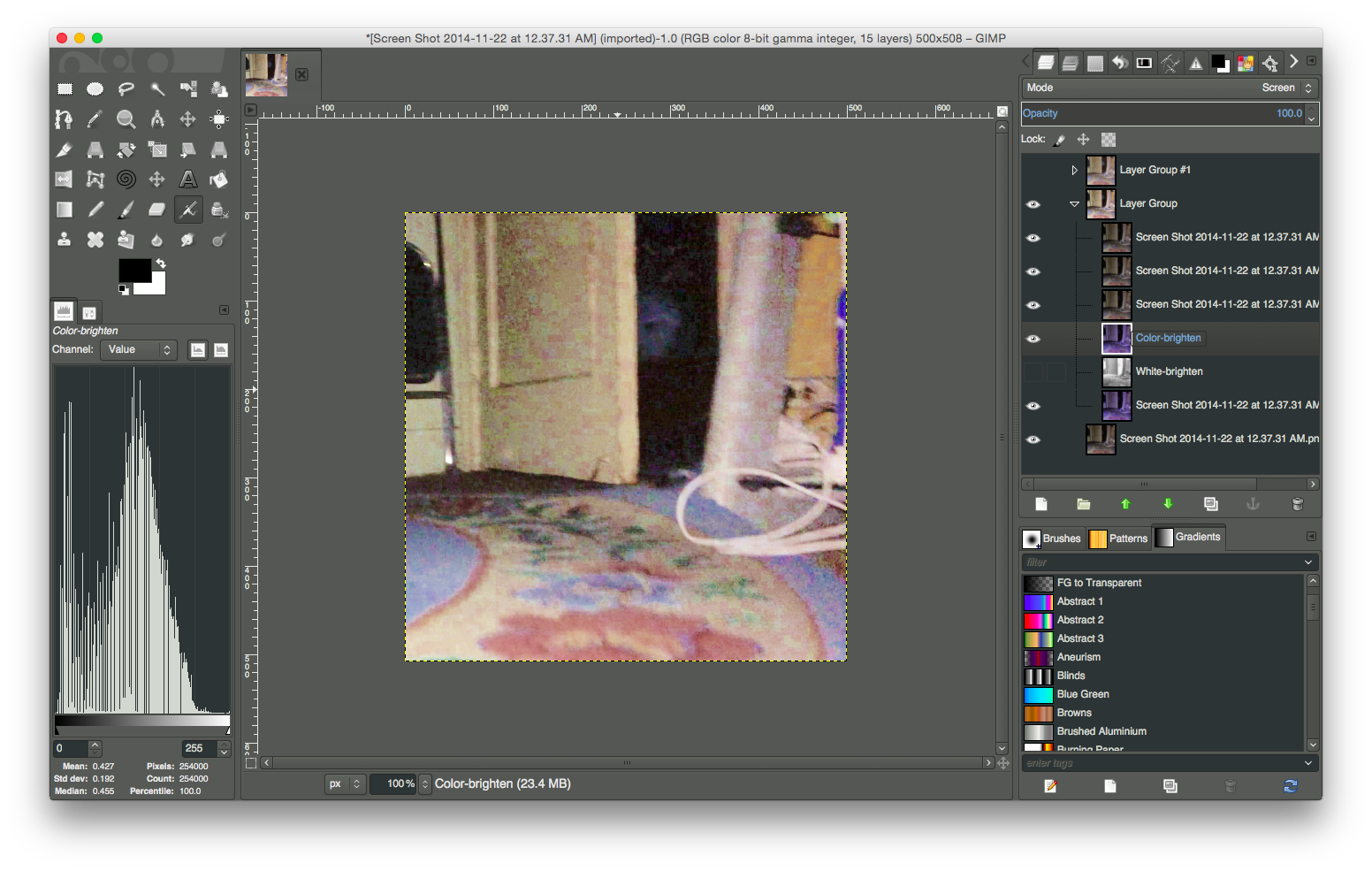Refresh the gradients list
This screenshot has width=1372, height=871.
pos(1291,786)
